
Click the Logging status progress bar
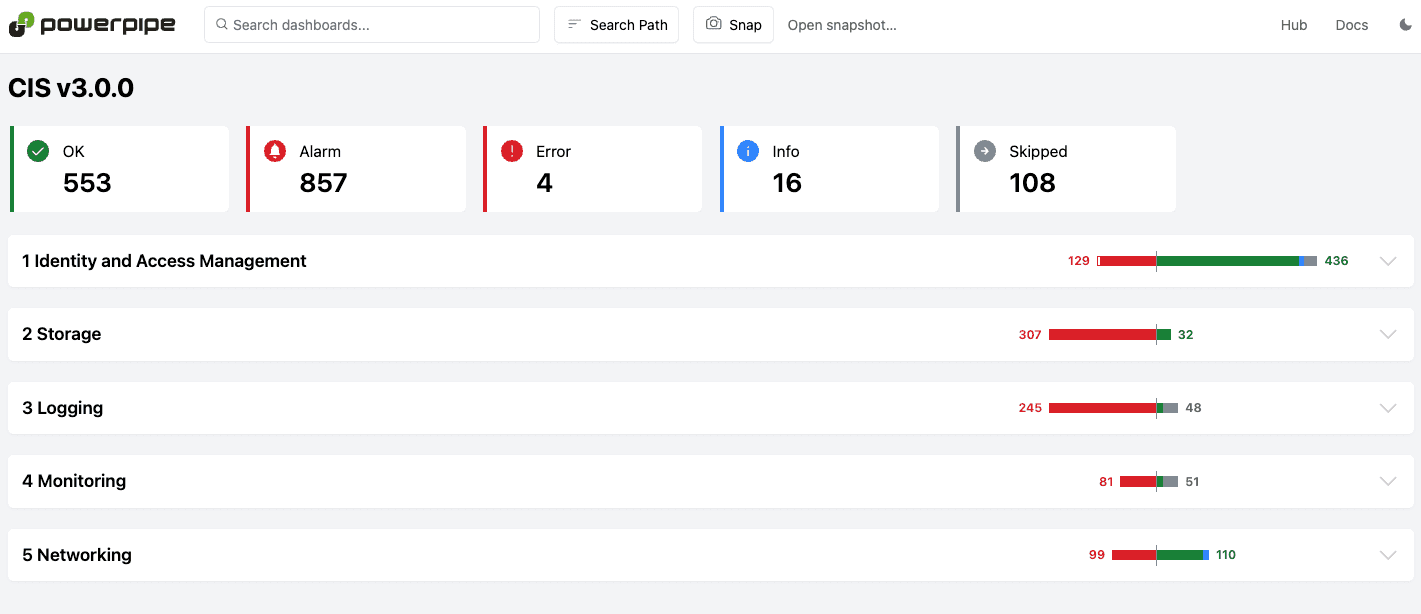tap(1113, 408)
